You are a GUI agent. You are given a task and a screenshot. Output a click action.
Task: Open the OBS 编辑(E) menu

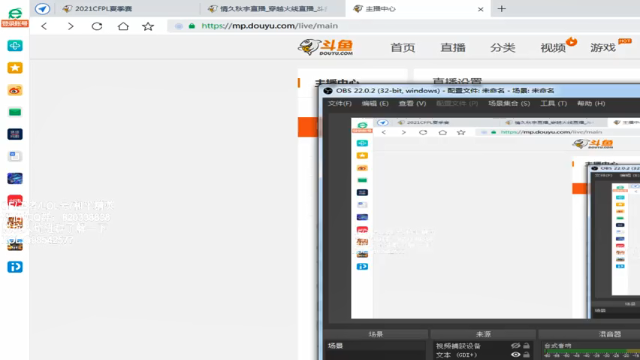point(375,104)
